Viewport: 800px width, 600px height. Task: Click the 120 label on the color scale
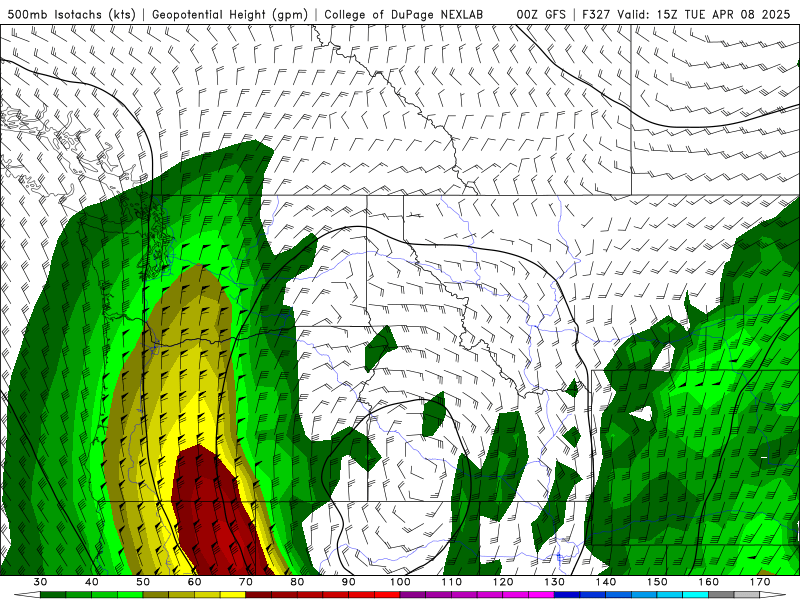point(503,582)
